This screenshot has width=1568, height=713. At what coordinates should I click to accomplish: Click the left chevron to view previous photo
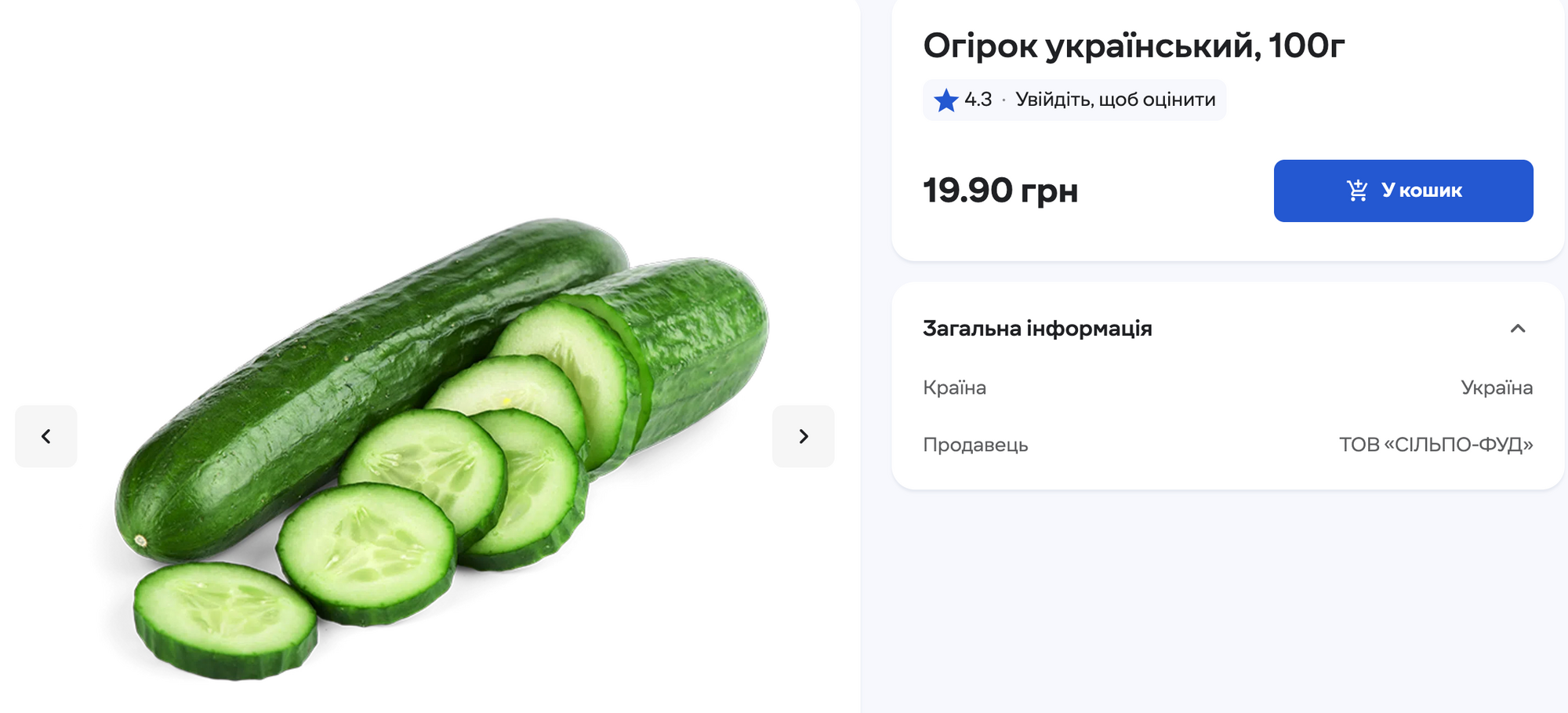tap(45, 437)
